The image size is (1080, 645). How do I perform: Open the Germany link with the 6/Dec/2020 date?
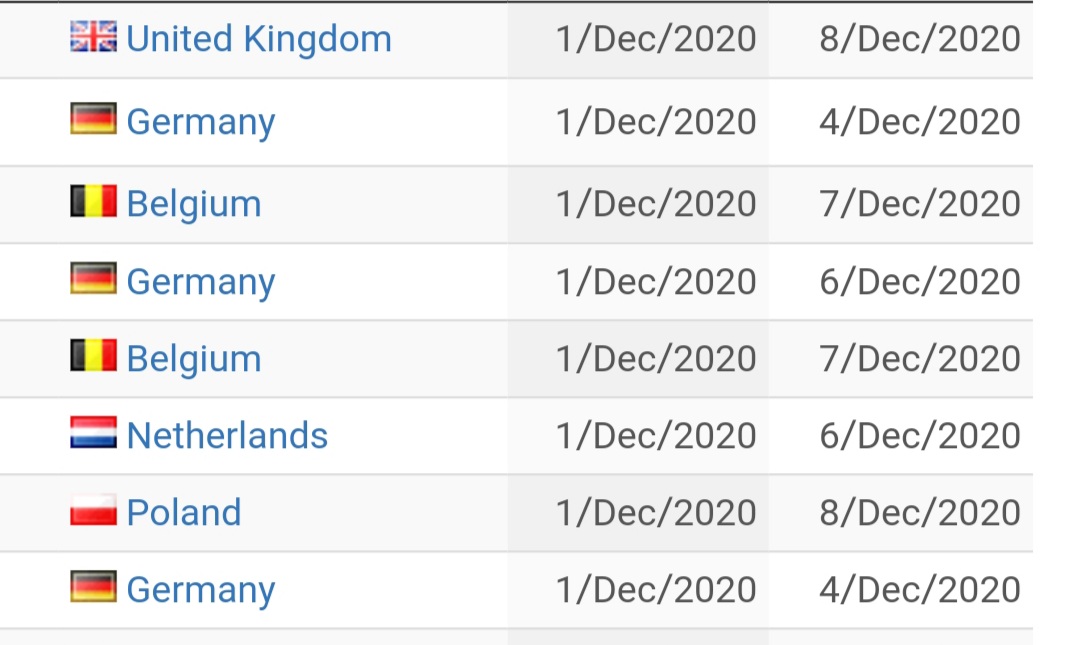tap(201, 283)
